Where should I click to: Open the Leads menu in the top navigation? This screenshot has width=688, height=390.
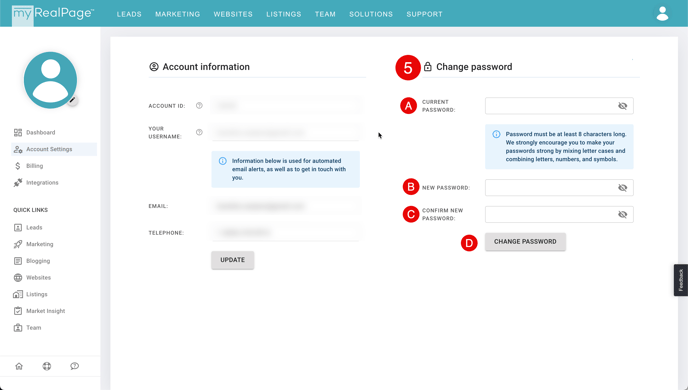(x=129, y=14)
